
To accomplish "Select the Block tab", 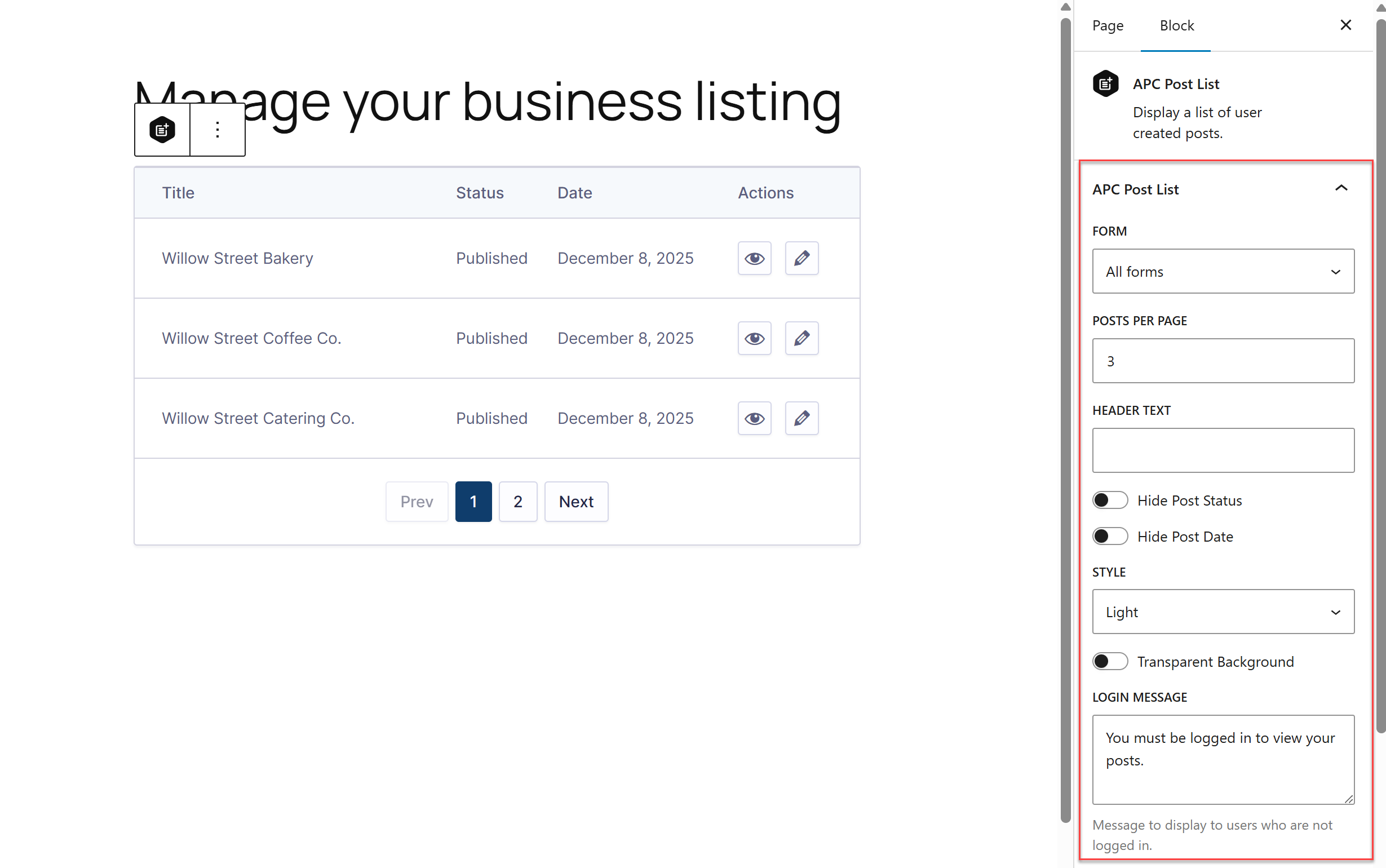I will (1176, 26).
